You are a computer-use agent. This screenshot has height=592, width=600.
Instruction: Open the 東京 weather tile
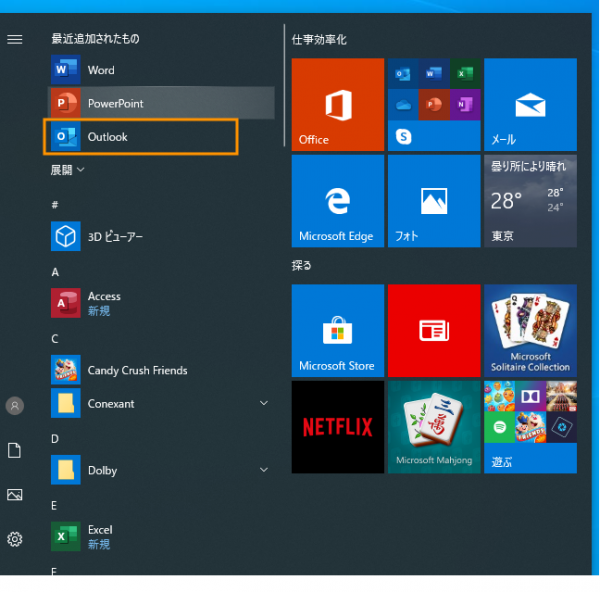(x=530, y=201)
